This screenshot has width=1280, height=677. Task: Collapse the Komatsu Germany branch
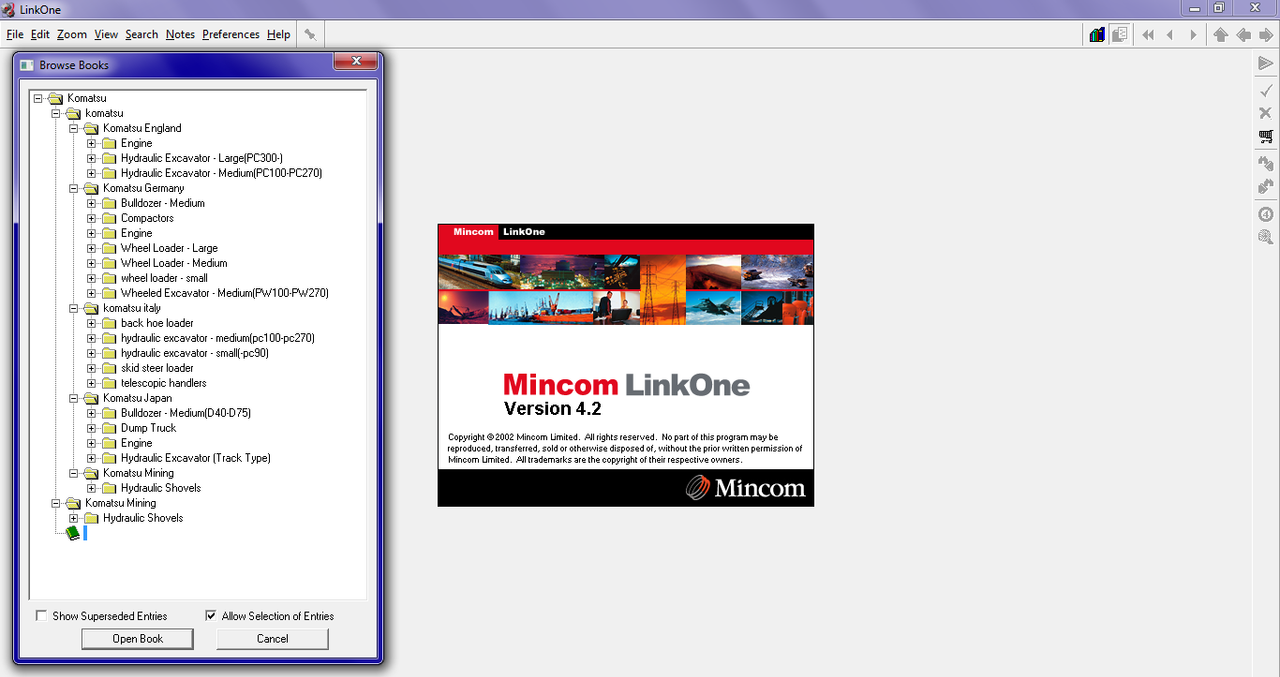click(73, 188)
